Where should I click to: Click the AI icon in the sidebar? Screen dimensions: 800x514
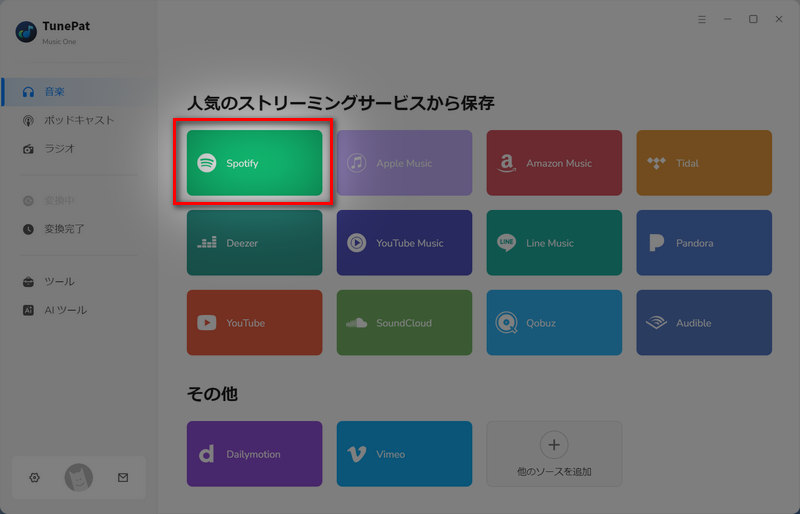(29, 310)
